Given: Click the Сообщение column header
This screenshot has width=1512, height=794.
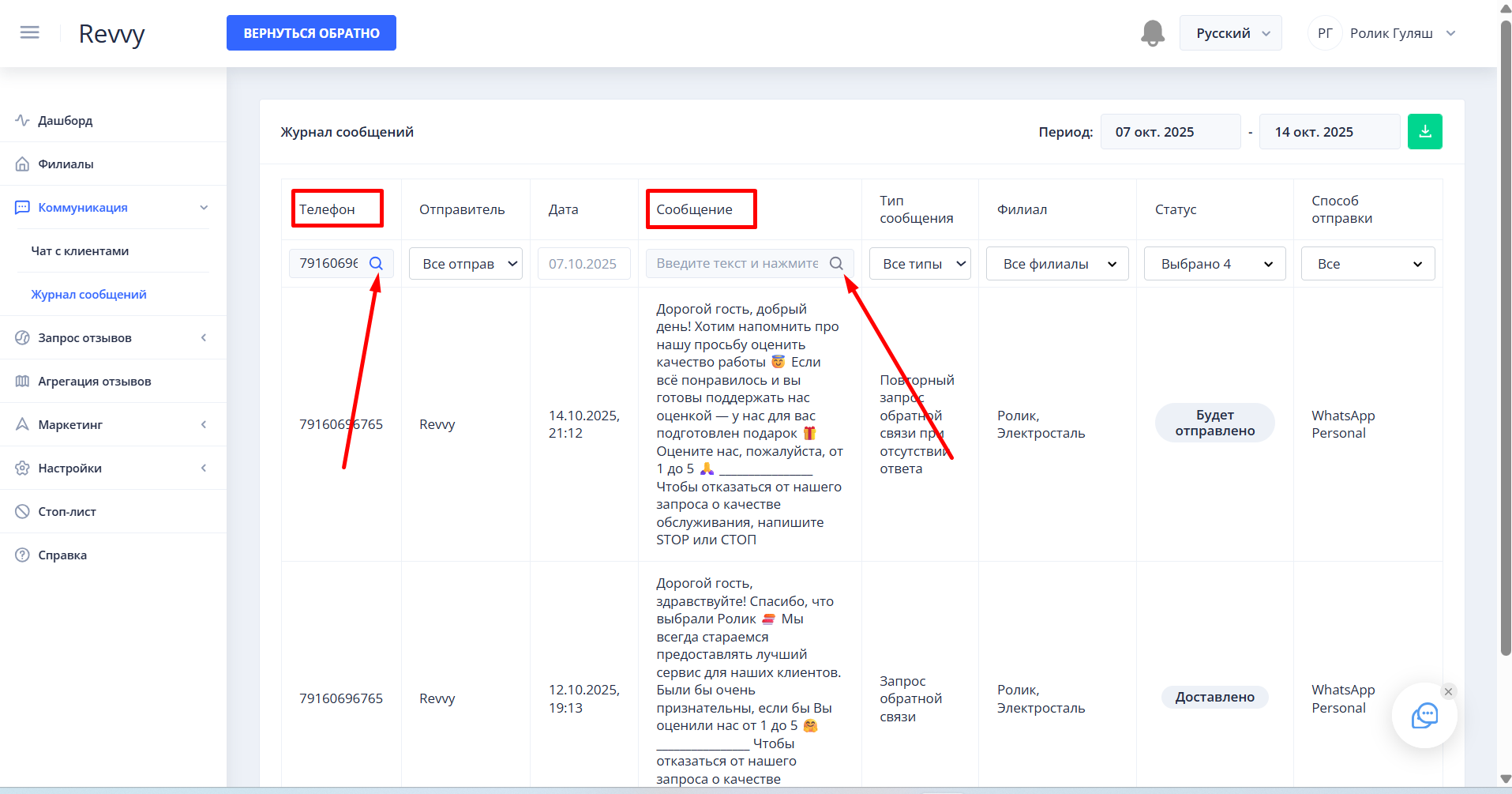Looking at the screenshot, I should [x=694, y=209].
